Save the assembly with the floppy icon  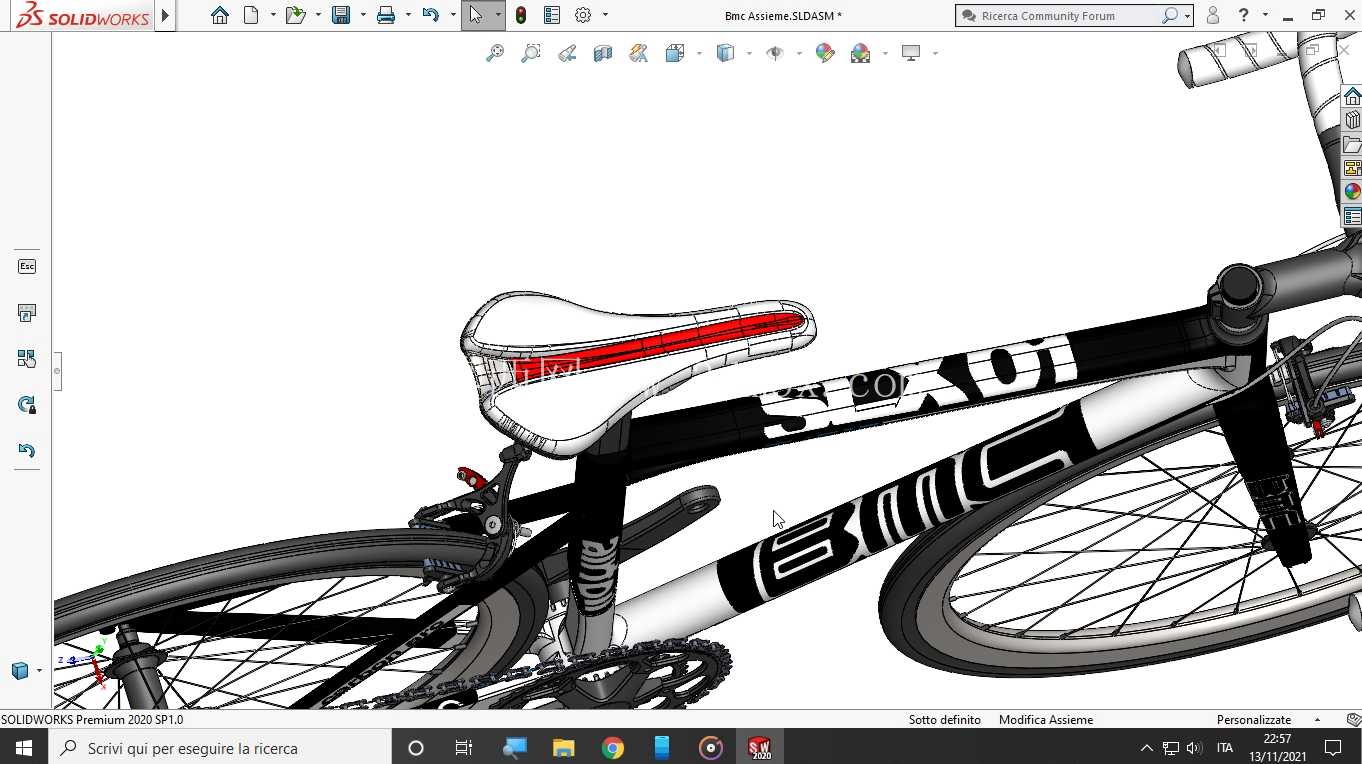pyautogui.click(x=341, y=15)
